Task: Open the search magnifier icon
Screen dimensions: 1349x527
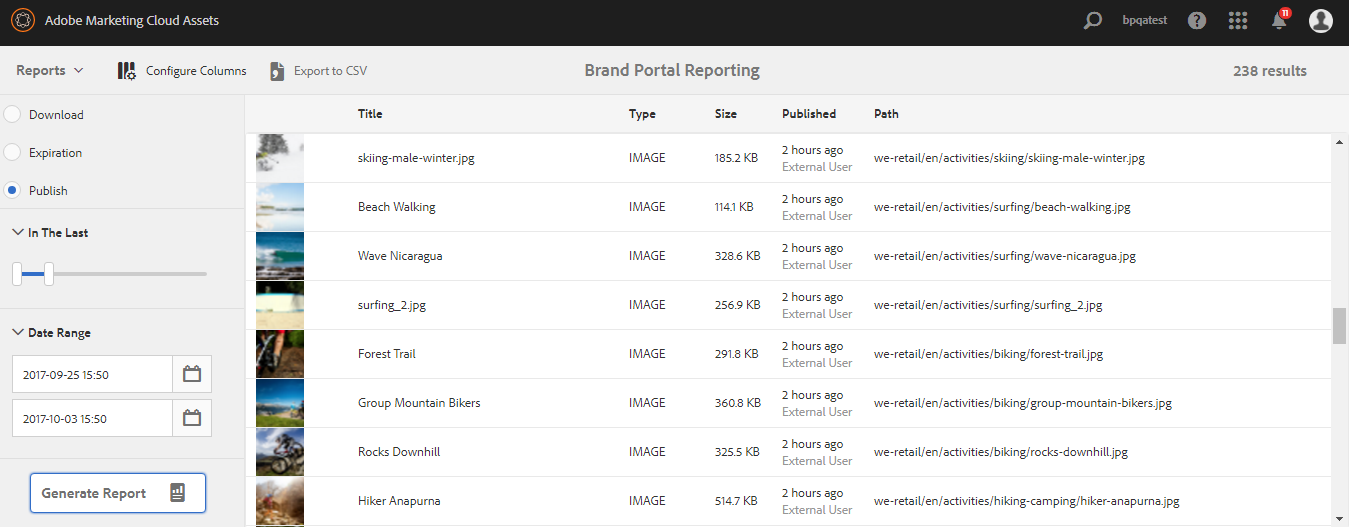Action: click(1093, 21)
